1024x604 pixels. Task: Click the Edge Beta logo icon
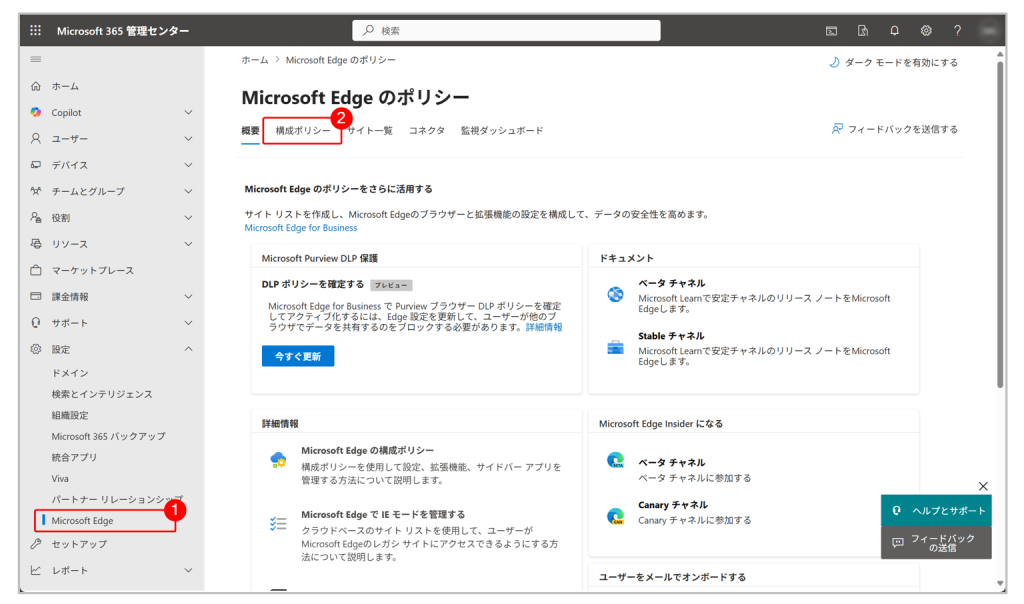coord(615,460)
